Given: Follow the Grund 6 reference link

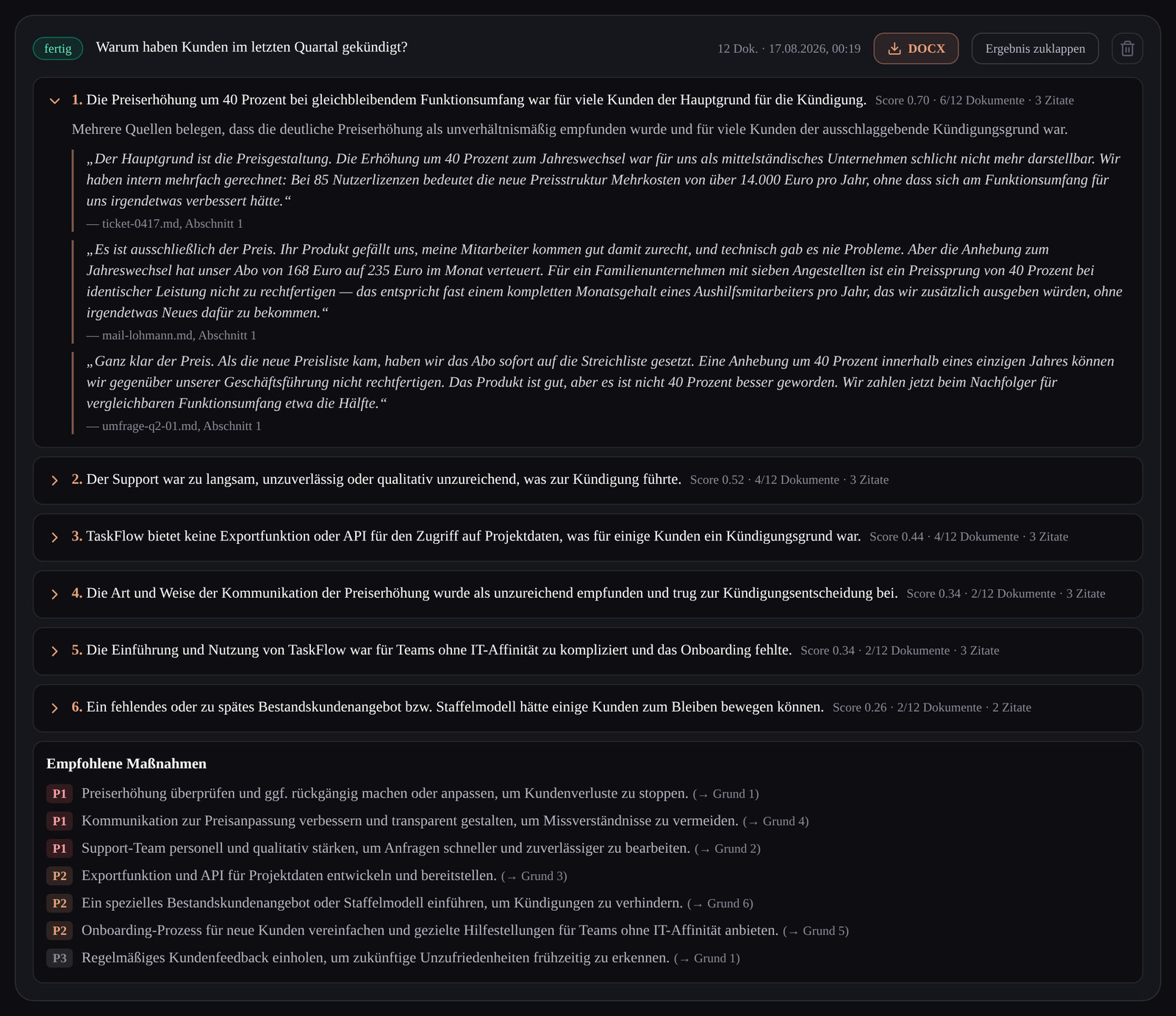Looking at the screenshot, I should pos(720,904).
